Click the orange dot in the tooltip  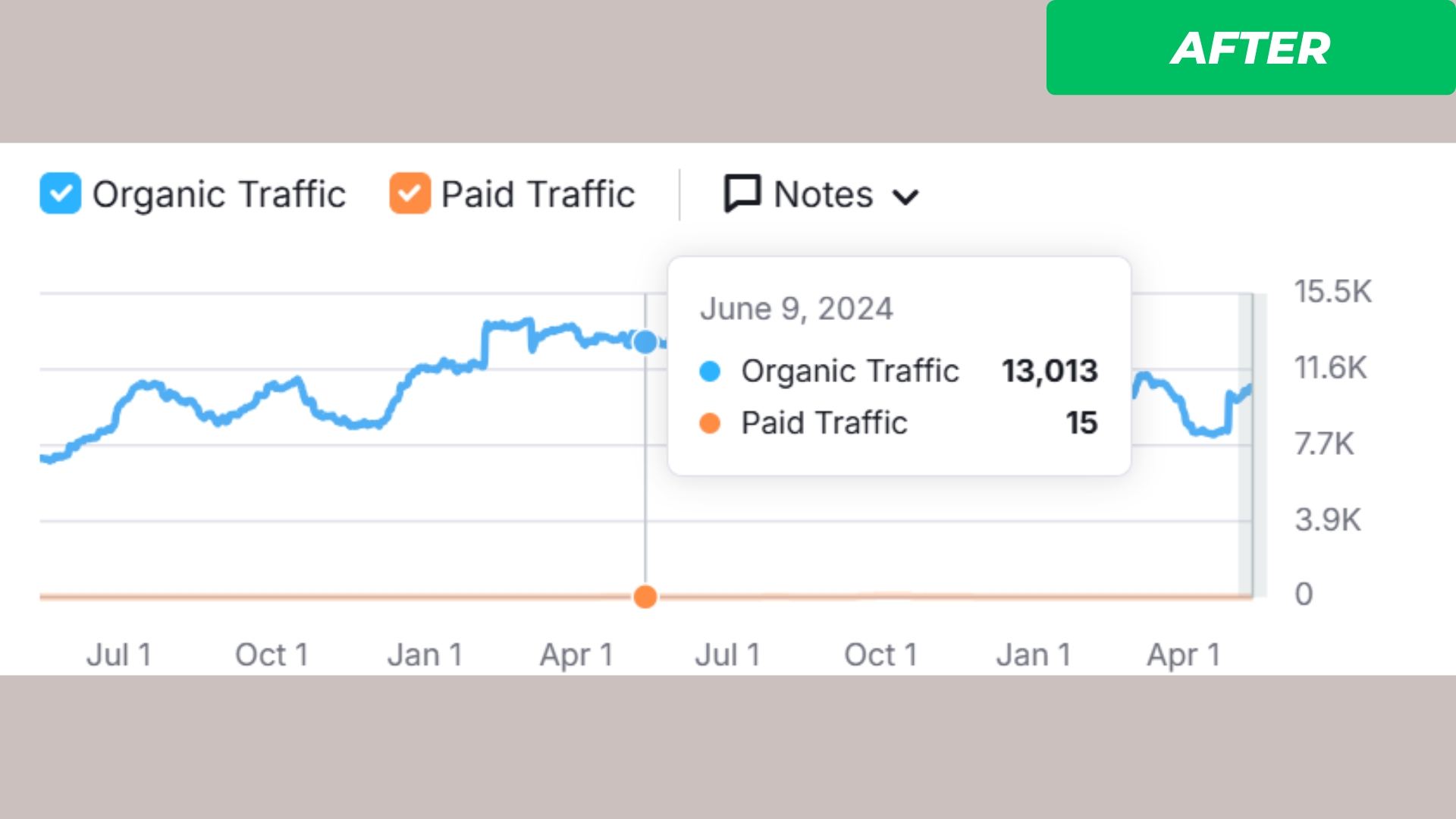click(x=710, y=423)
